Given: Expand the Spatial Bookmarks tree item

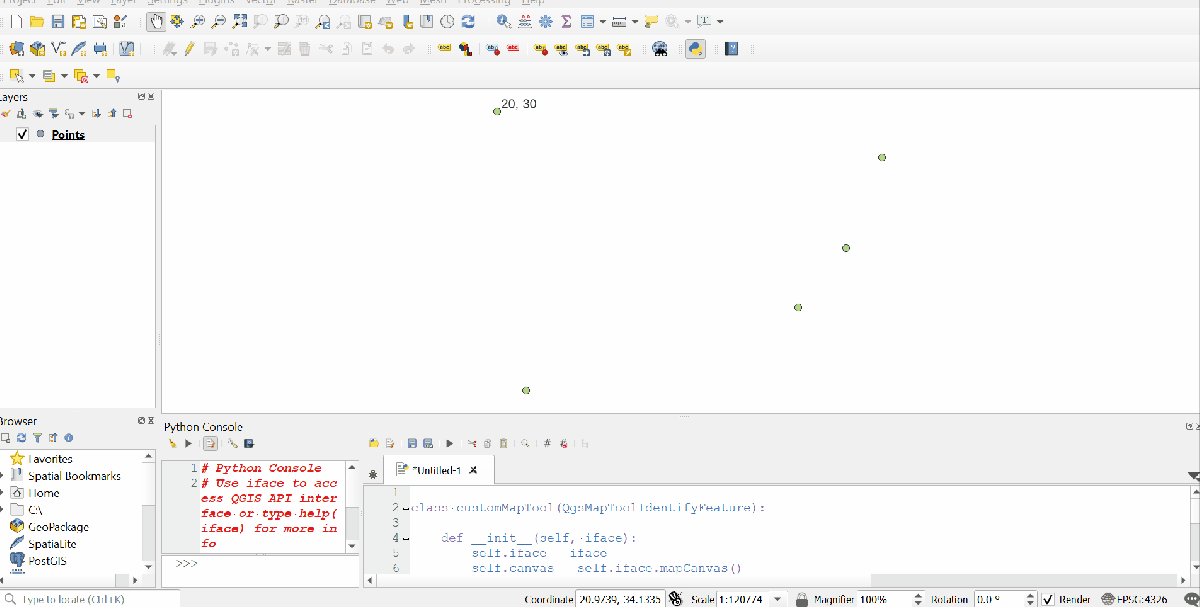Looking at the screenshot, I should [3, 476].
